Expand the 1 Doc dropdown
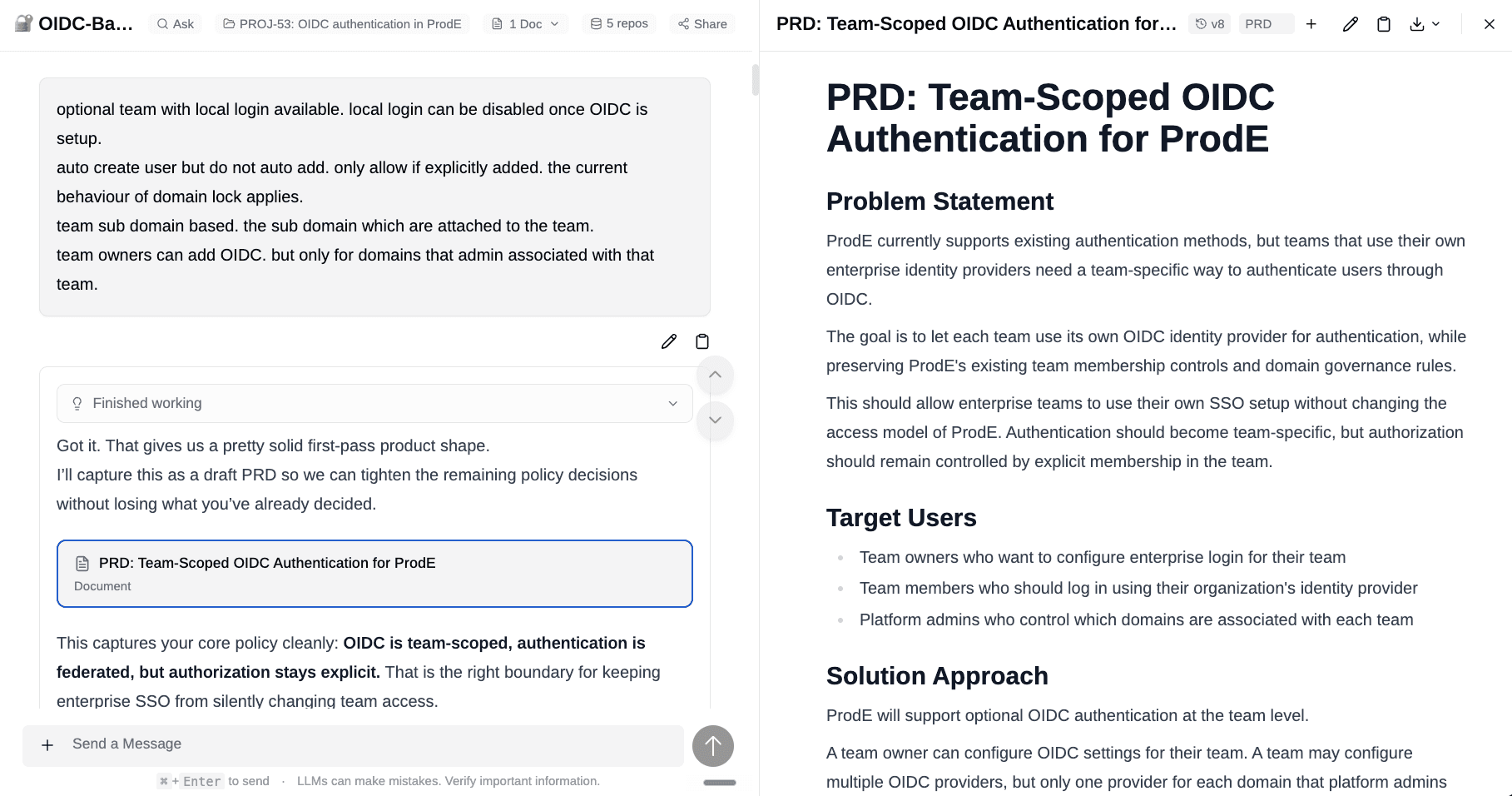 coord(525,24)
